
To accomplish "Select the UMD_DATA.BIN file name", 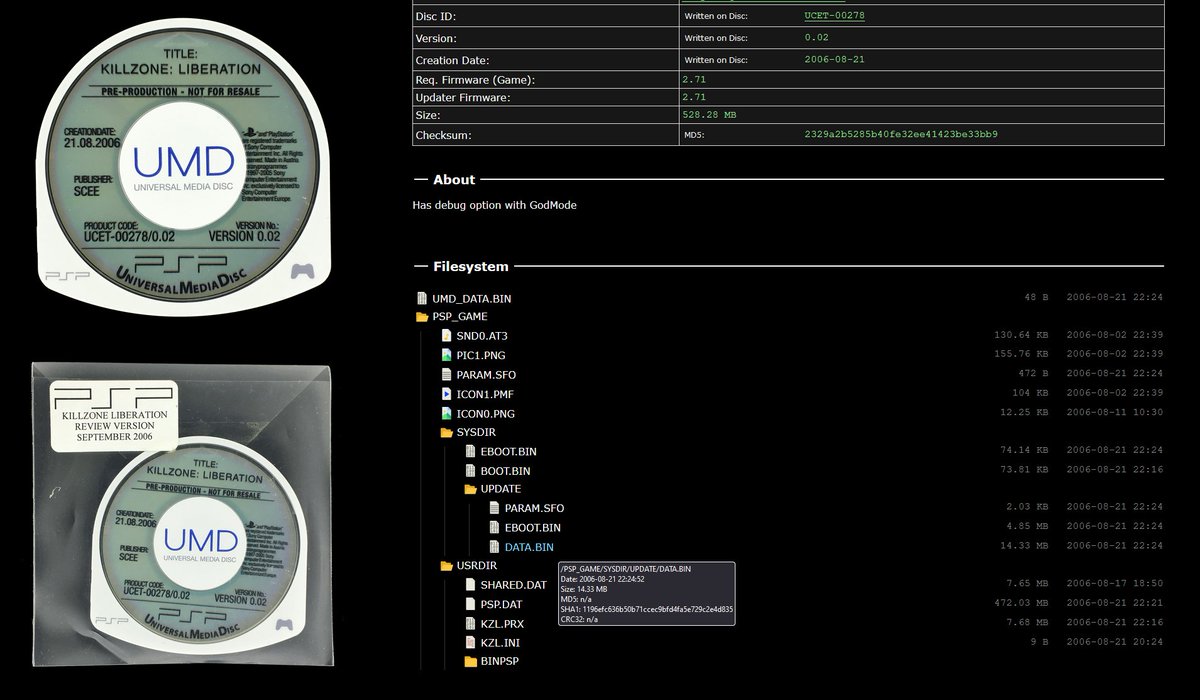I will pyautogui.click(x=472, y=299).
